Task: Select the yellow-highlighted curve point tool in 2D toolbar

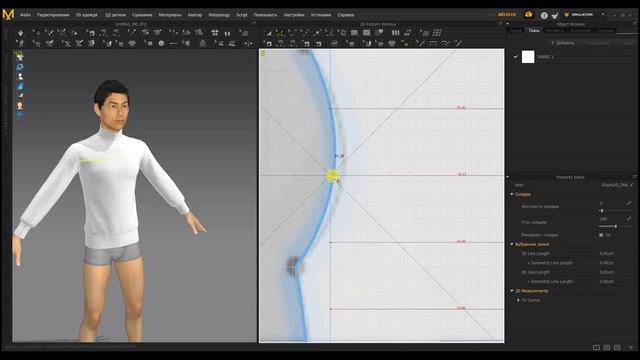Action: (280, 33)
